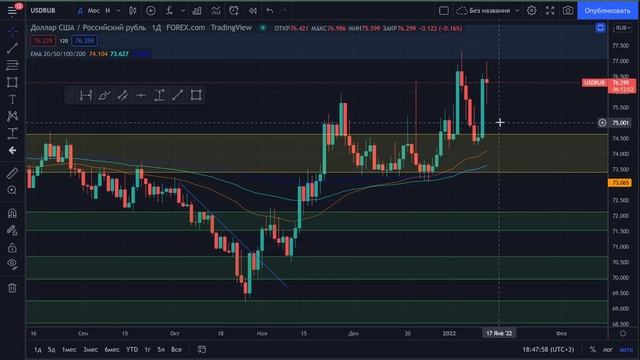Viewport: 640px width, 360px height.
Task: Open the chart layout selector square
Action: (x=444, y=11)
